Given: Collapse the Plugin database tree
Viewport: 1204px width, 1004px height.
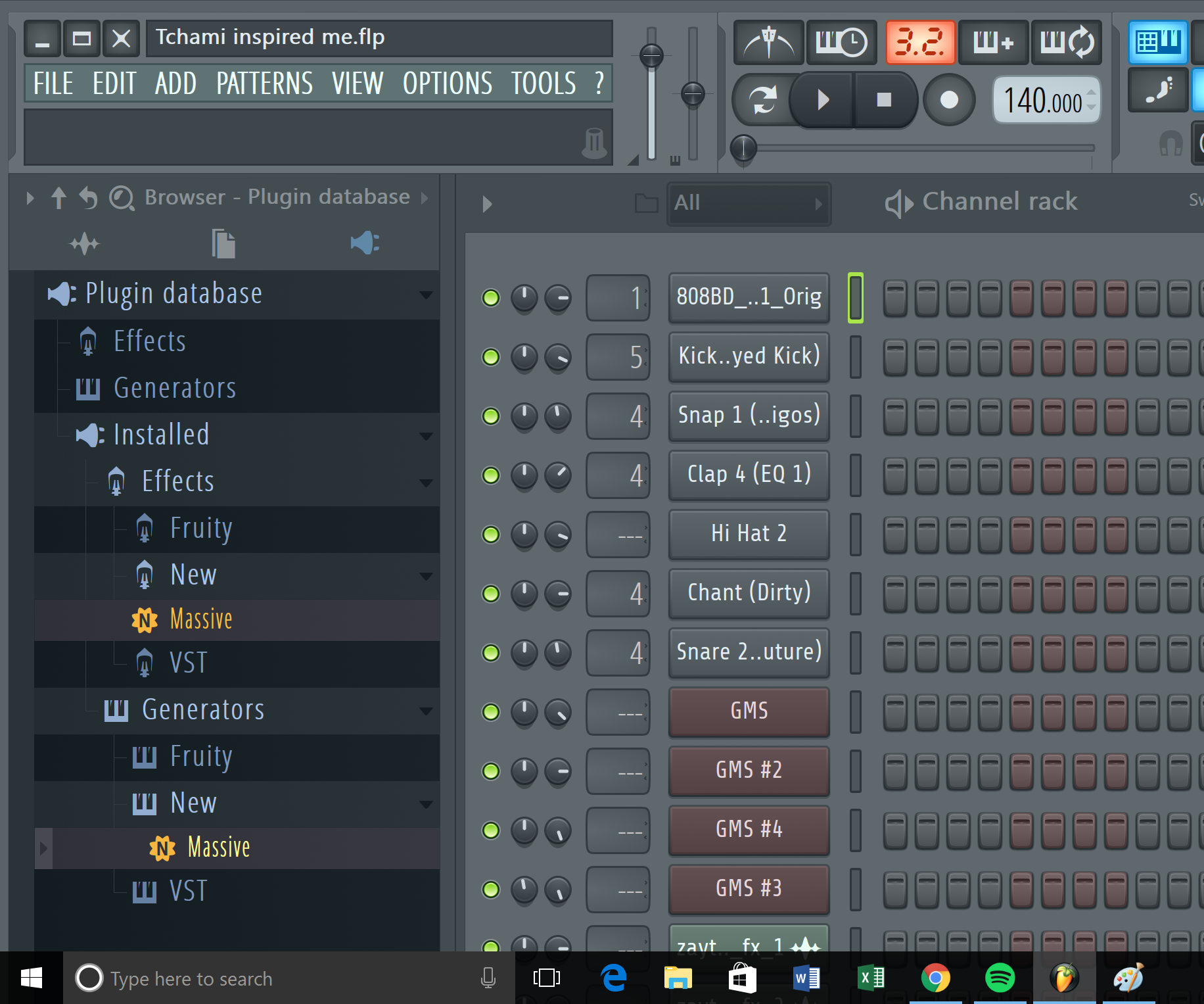Looking at the screenshot, I should click(425, 294).
